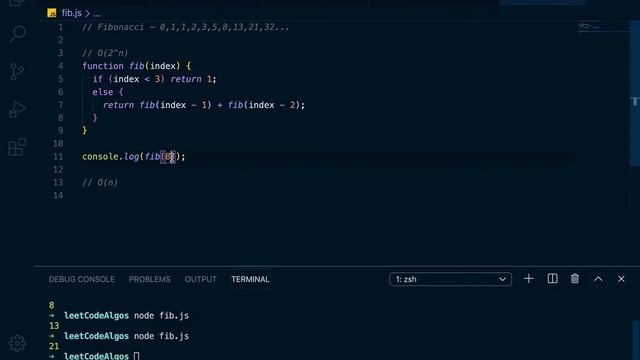Open the Search view in the activity bar
Screen dimensions: 640x360
click(x=18, y=34)
